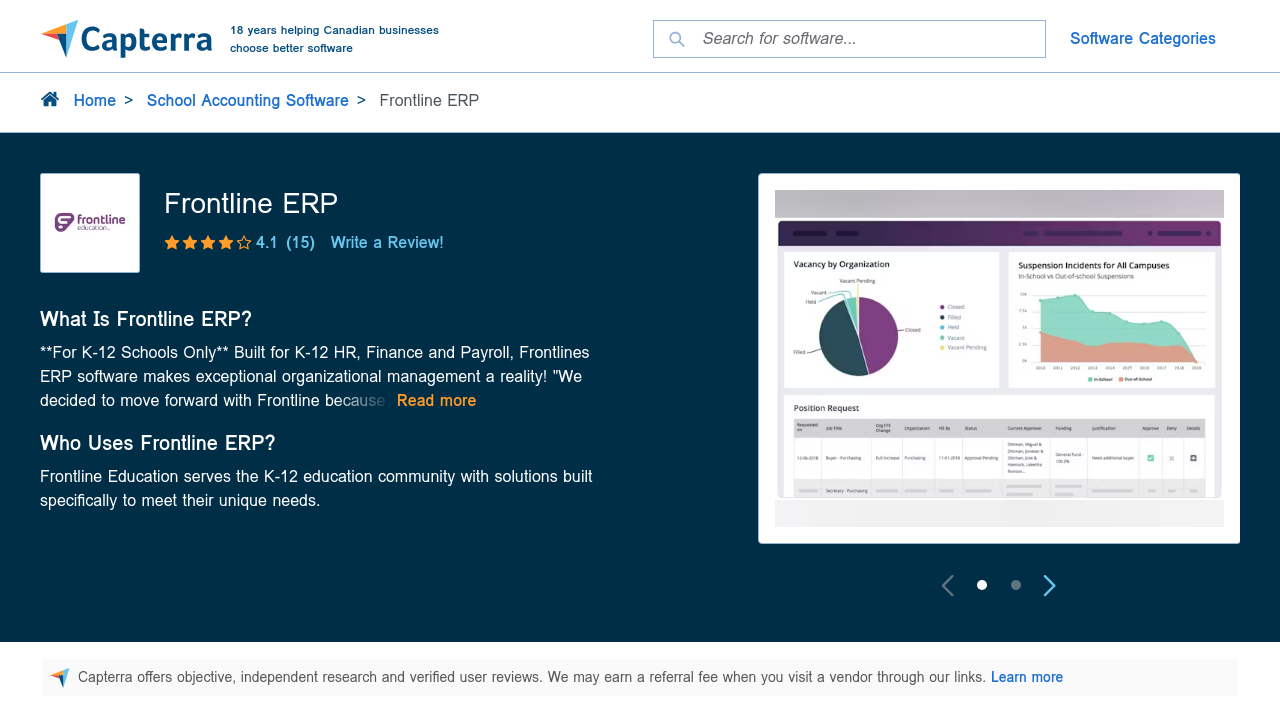Select the second carousel dot
1280x720 pixels.
click(1016, 585)
